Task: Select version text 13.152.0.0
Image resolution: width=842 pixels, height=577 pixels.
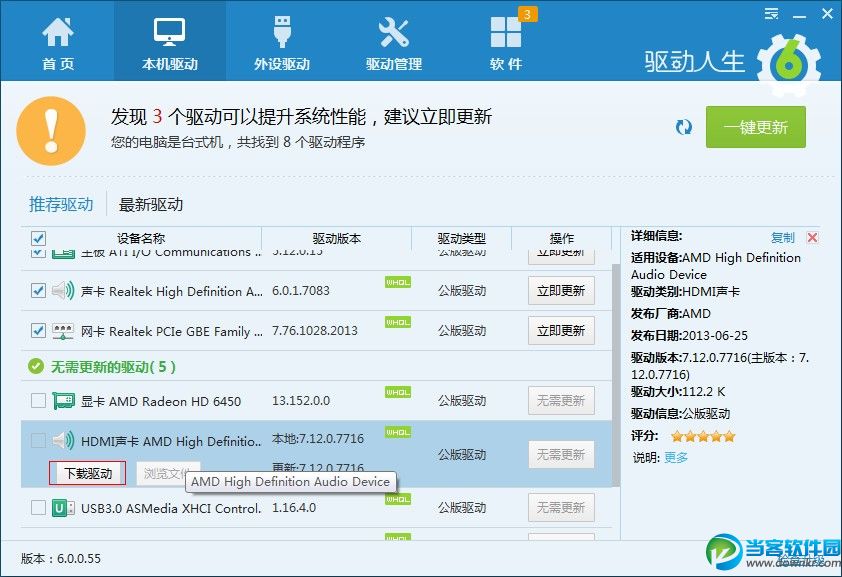Action: 301,400
